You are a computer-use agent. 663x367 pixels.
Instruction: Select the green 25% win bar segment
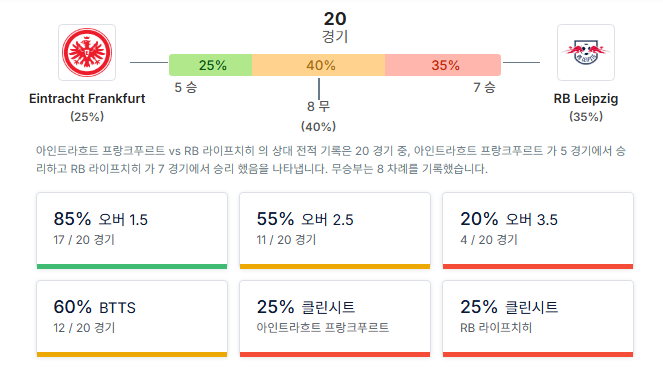(x=211, y=65)
